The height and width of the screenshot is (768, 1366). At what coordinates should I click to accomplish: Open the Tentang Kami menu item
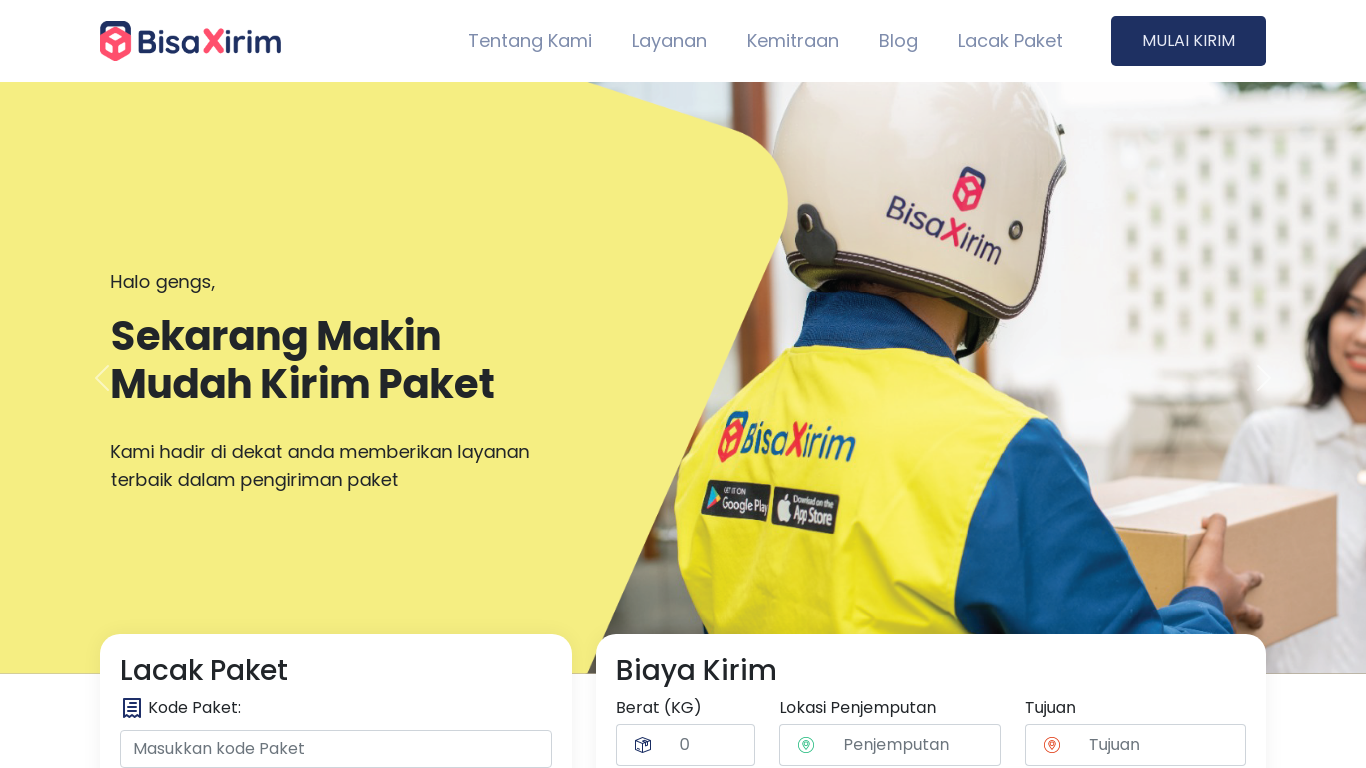coord(530,41)
